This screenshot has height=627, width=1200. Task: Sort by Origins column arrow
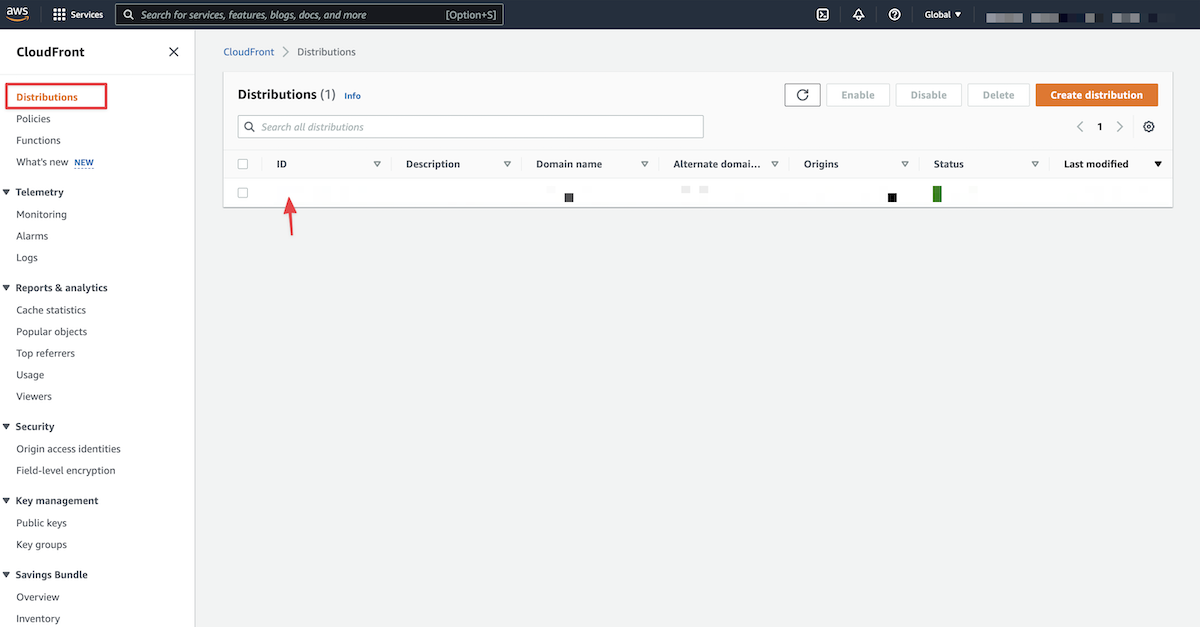905,164
